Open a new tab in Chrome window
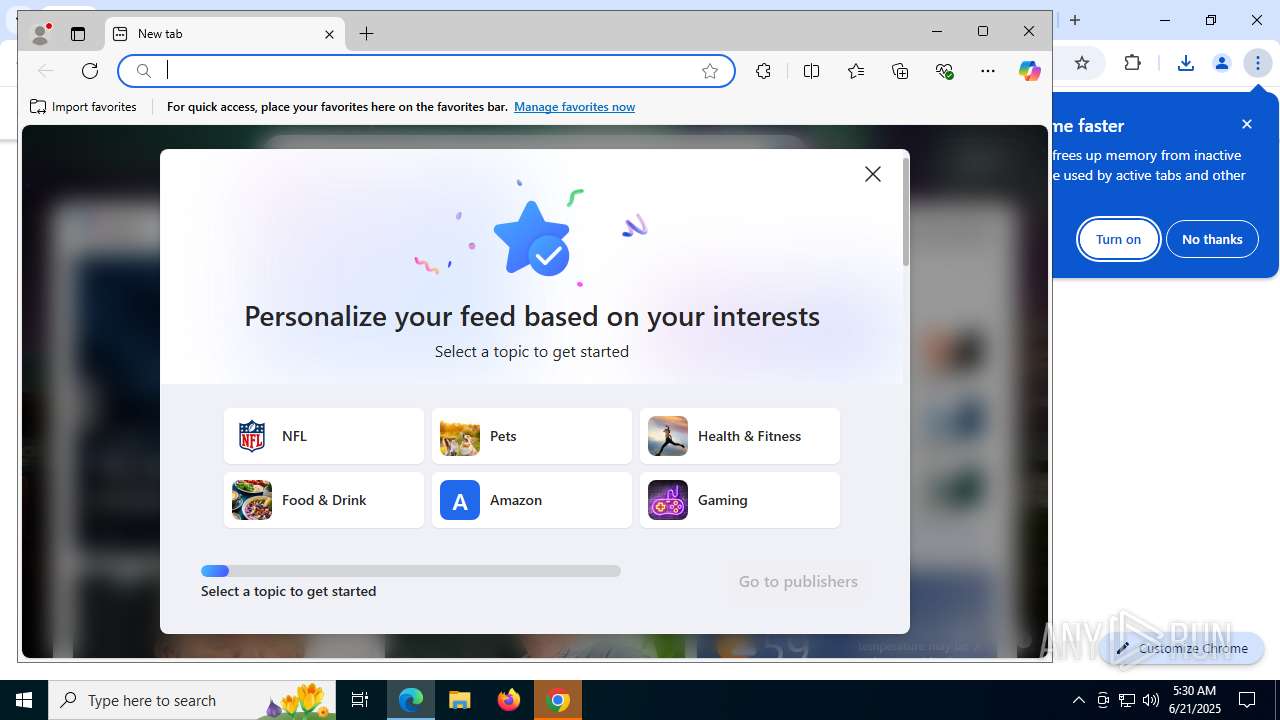 pyautogui.click(x=1075, y=20)
